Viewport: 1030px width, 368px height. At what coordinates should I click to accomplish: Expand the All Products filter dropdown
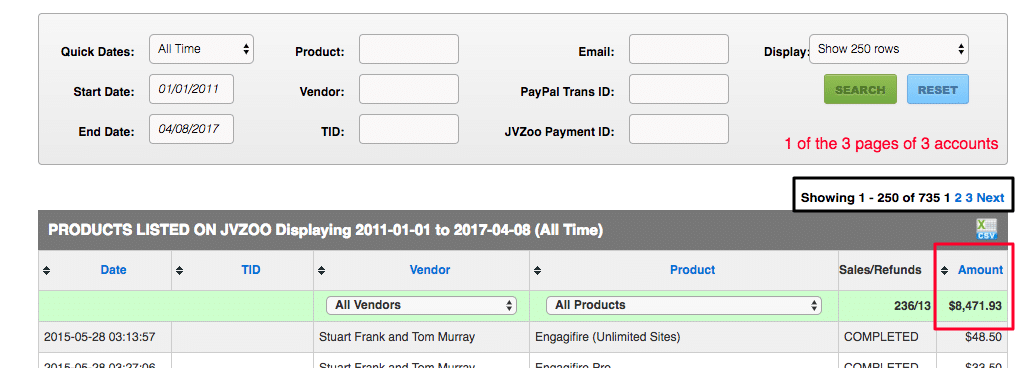tap(684, 305)
